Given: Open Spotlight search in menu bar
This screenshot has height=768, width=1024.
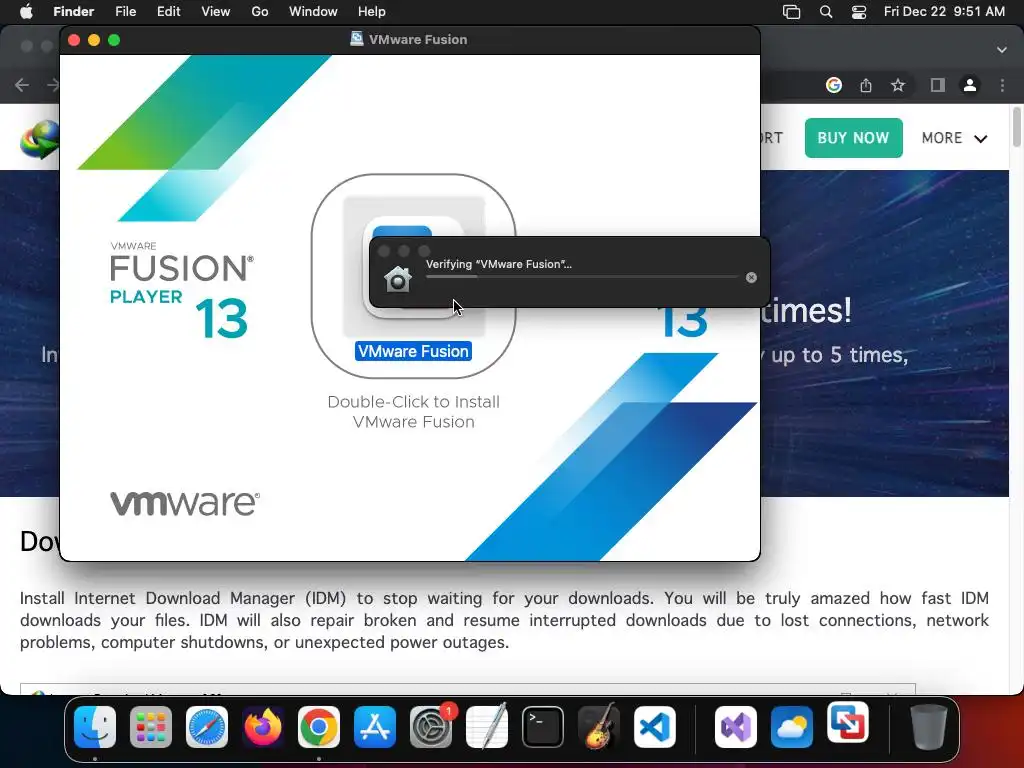Looking at the screenshot, I should pos(826,12).
